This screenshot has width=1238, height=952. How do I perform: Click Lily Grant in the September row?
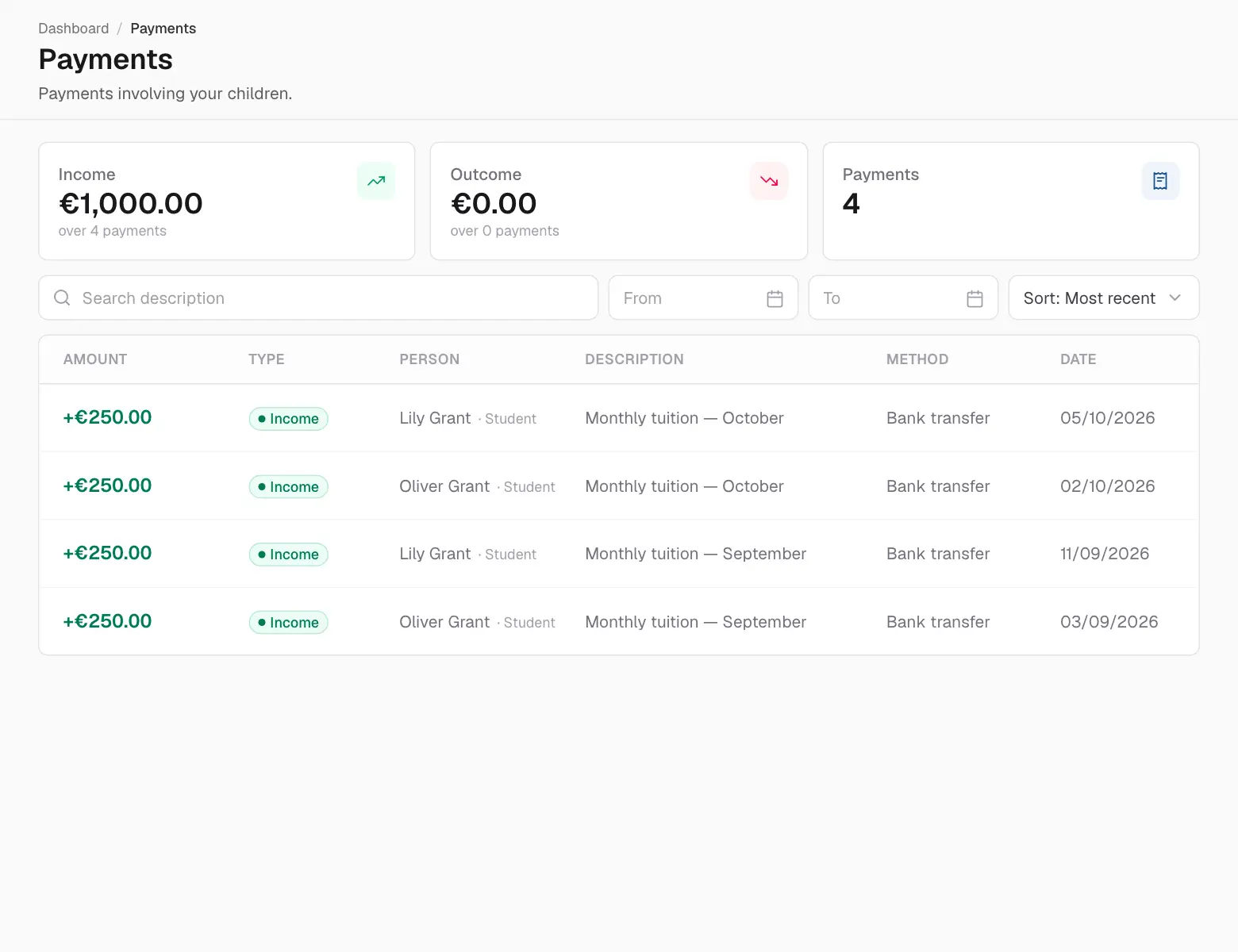tap(435, 554)
